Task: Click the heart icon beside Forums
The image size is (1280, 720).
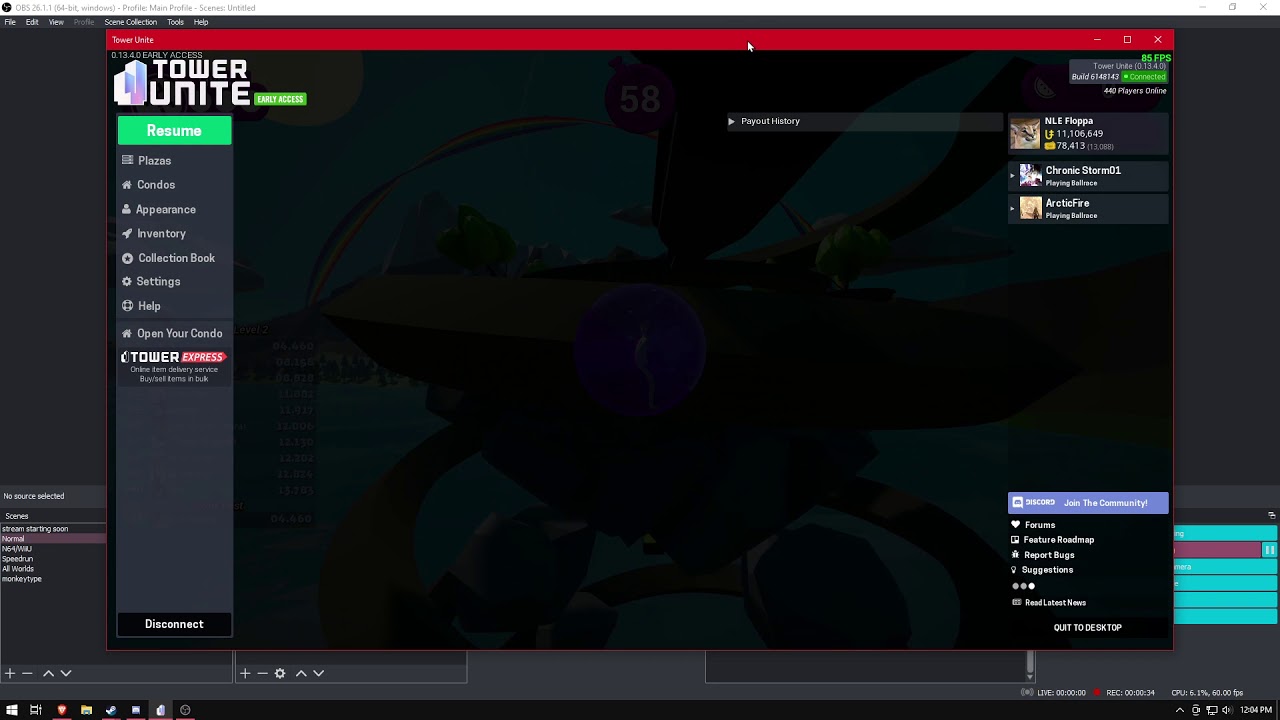Action: click(x=1016, y=525)
